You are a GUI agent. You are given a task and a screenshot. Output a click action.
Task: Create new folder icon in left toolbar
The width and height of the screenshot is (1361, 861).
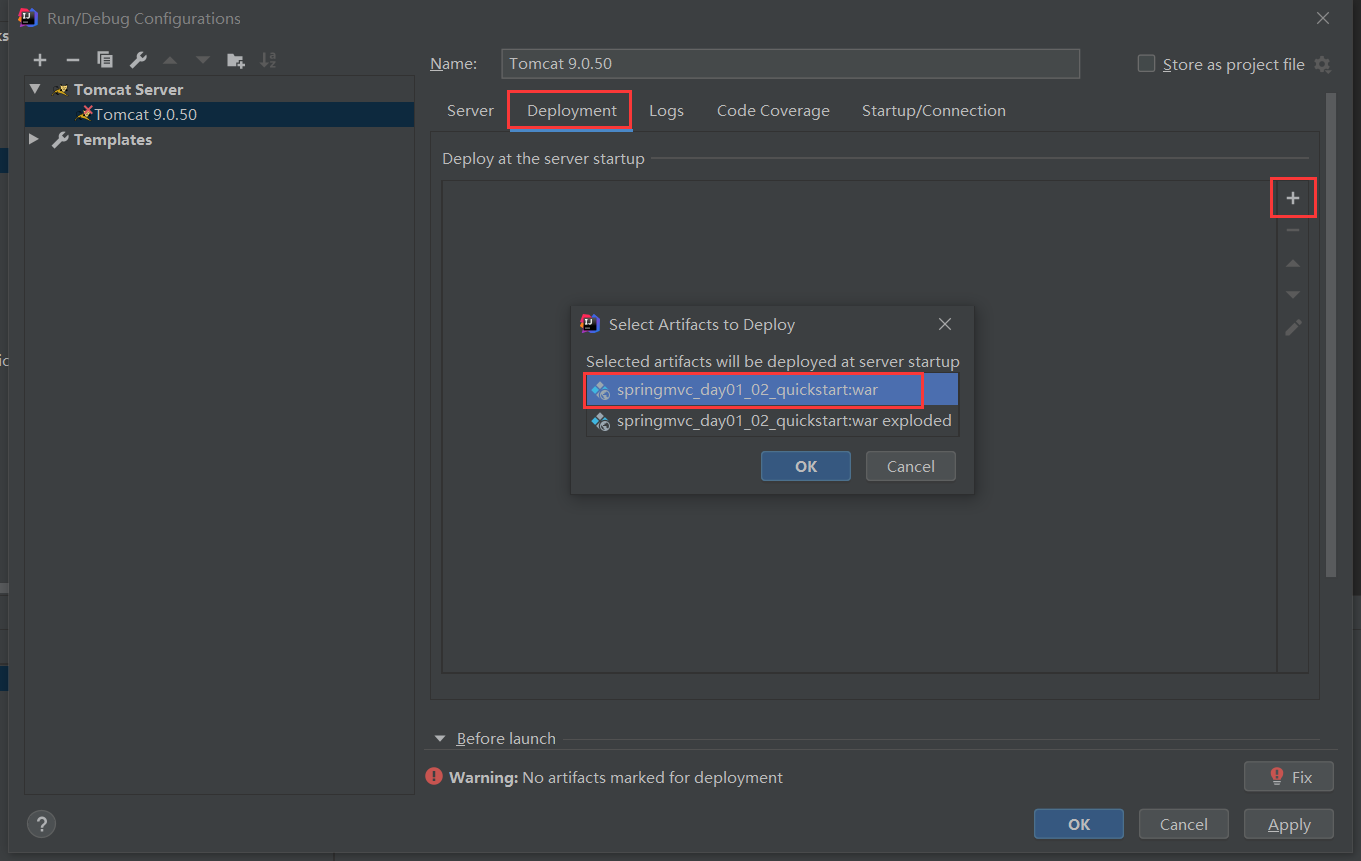(236, 60)
